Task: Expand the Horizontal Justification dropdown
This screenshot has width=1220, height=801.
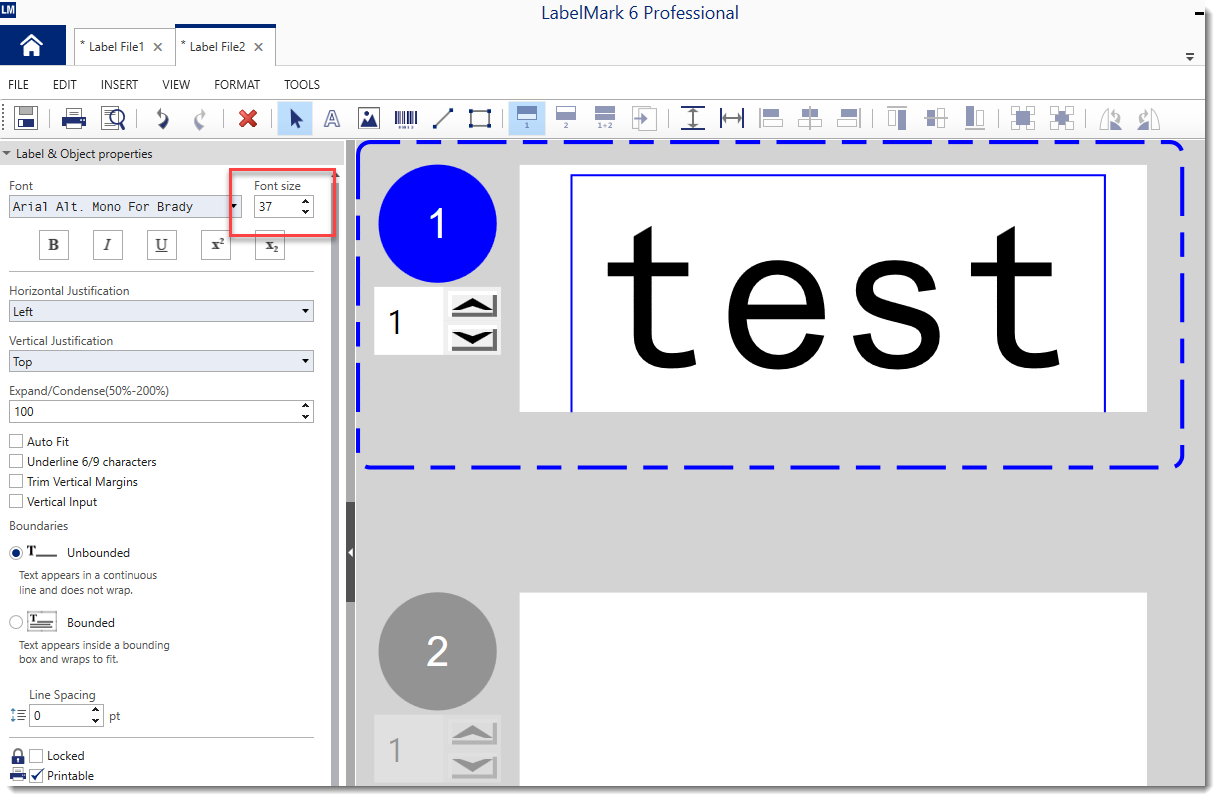Action: coord(305,311)
